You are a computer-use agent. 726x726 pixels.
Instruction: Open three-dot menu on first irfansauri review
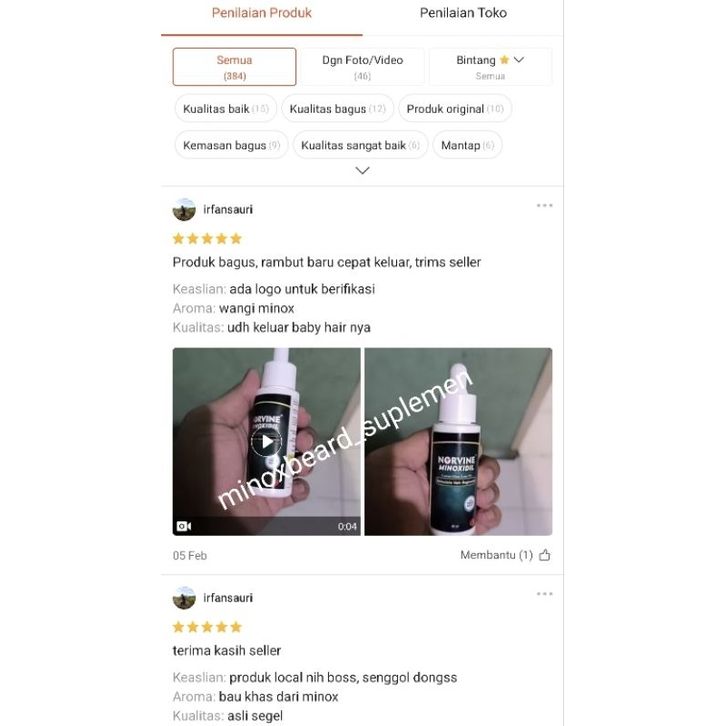(544, 206)
